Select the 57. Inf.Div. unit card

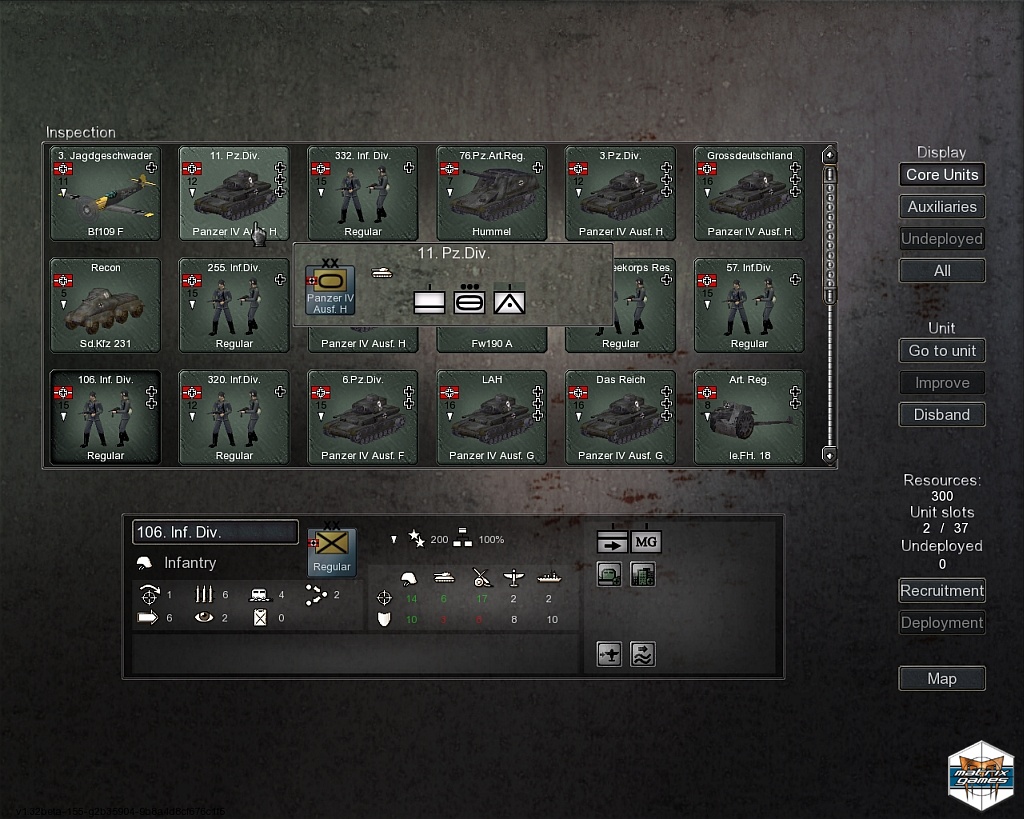tap(749, 306)
